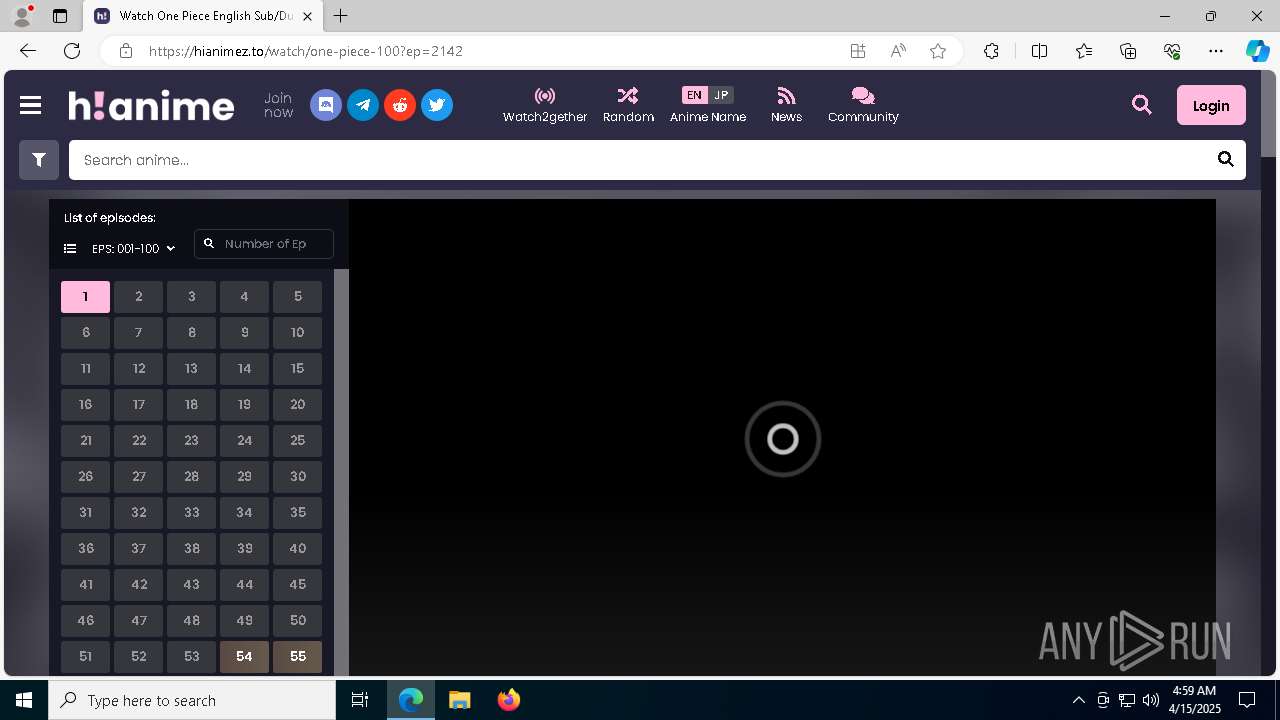Select episode 44
Screen dimensions: 1280x720
[x=244, y=584]
